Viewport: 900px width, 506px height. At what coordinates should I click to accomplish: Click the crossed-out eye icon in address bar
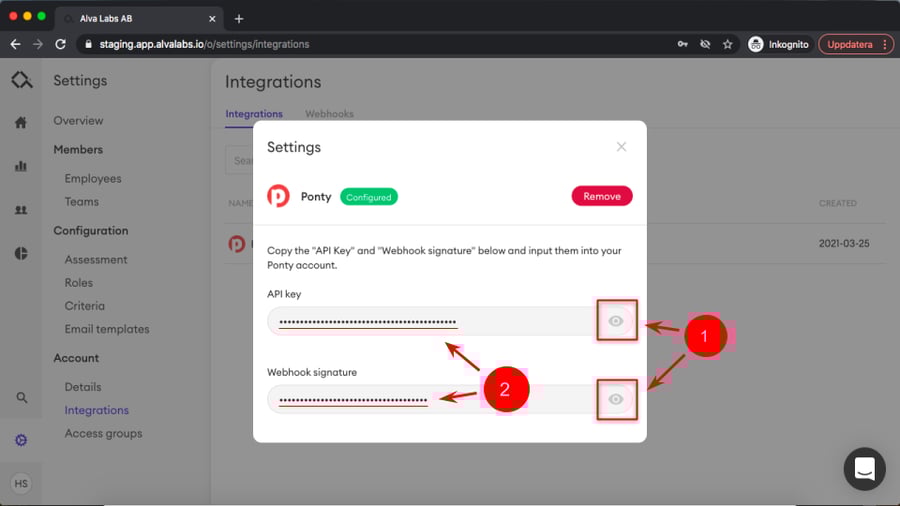click(705, 44)
